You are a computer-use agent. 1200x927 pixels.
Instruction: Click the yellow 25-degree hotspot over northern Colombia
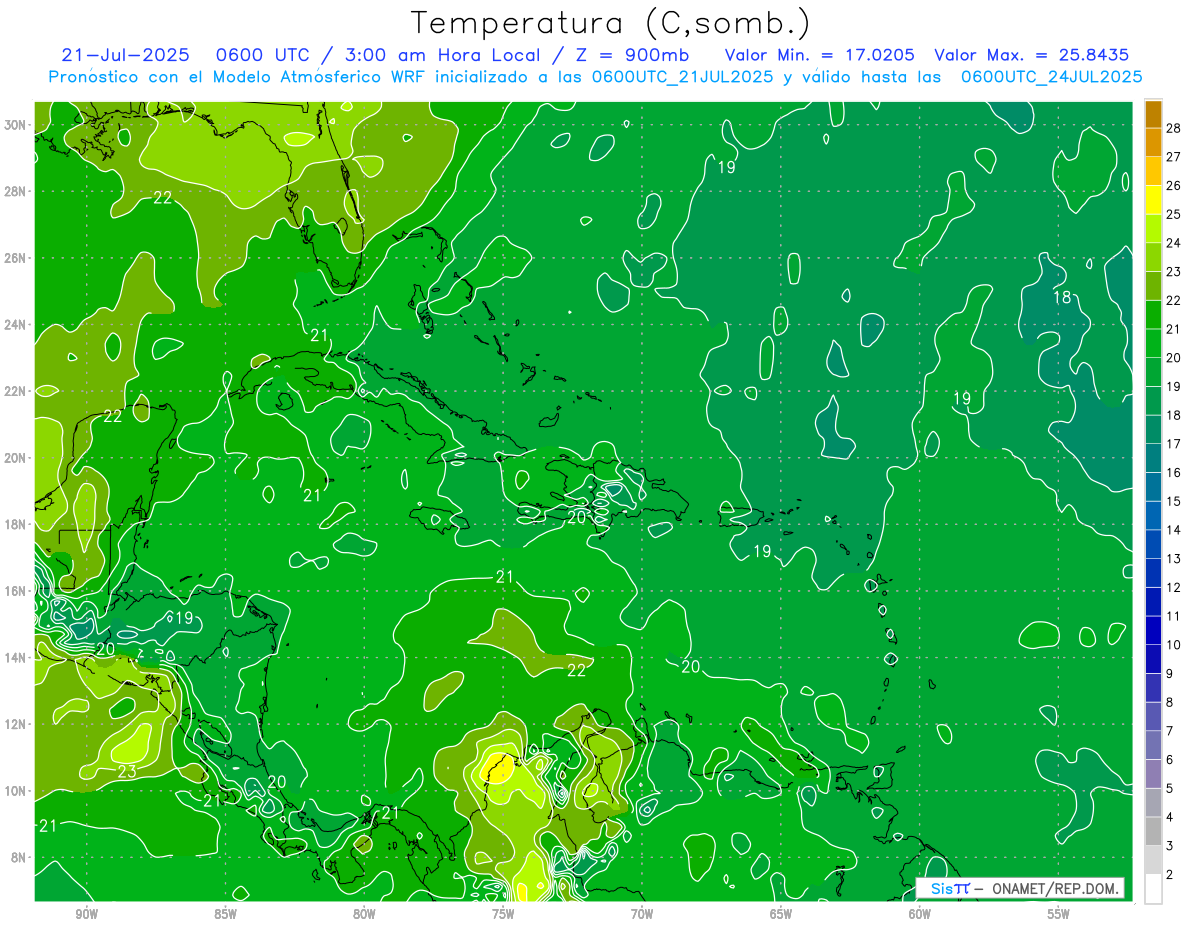tap(498, 768)
